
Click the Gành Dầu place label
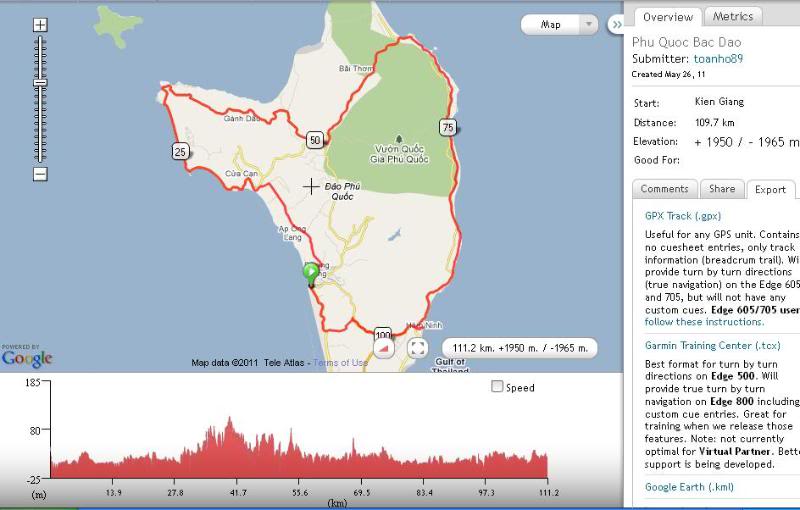(242, 118)
